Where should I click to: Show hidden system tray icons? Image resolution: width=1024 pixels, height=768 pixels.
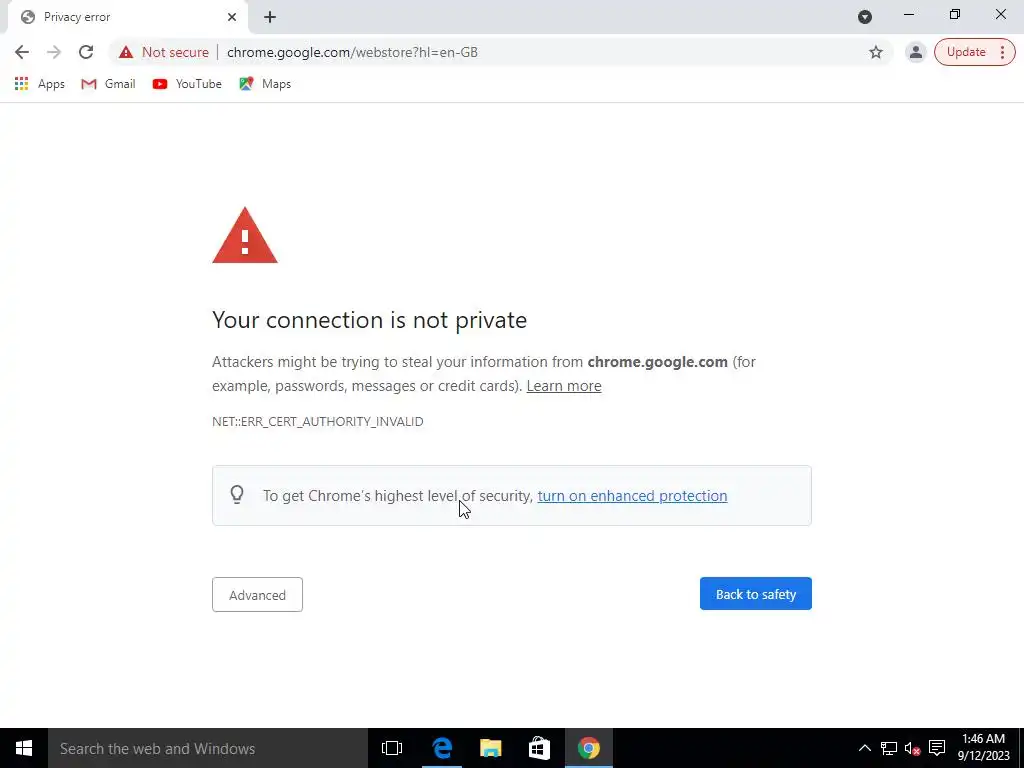click(x=865, y=748)
